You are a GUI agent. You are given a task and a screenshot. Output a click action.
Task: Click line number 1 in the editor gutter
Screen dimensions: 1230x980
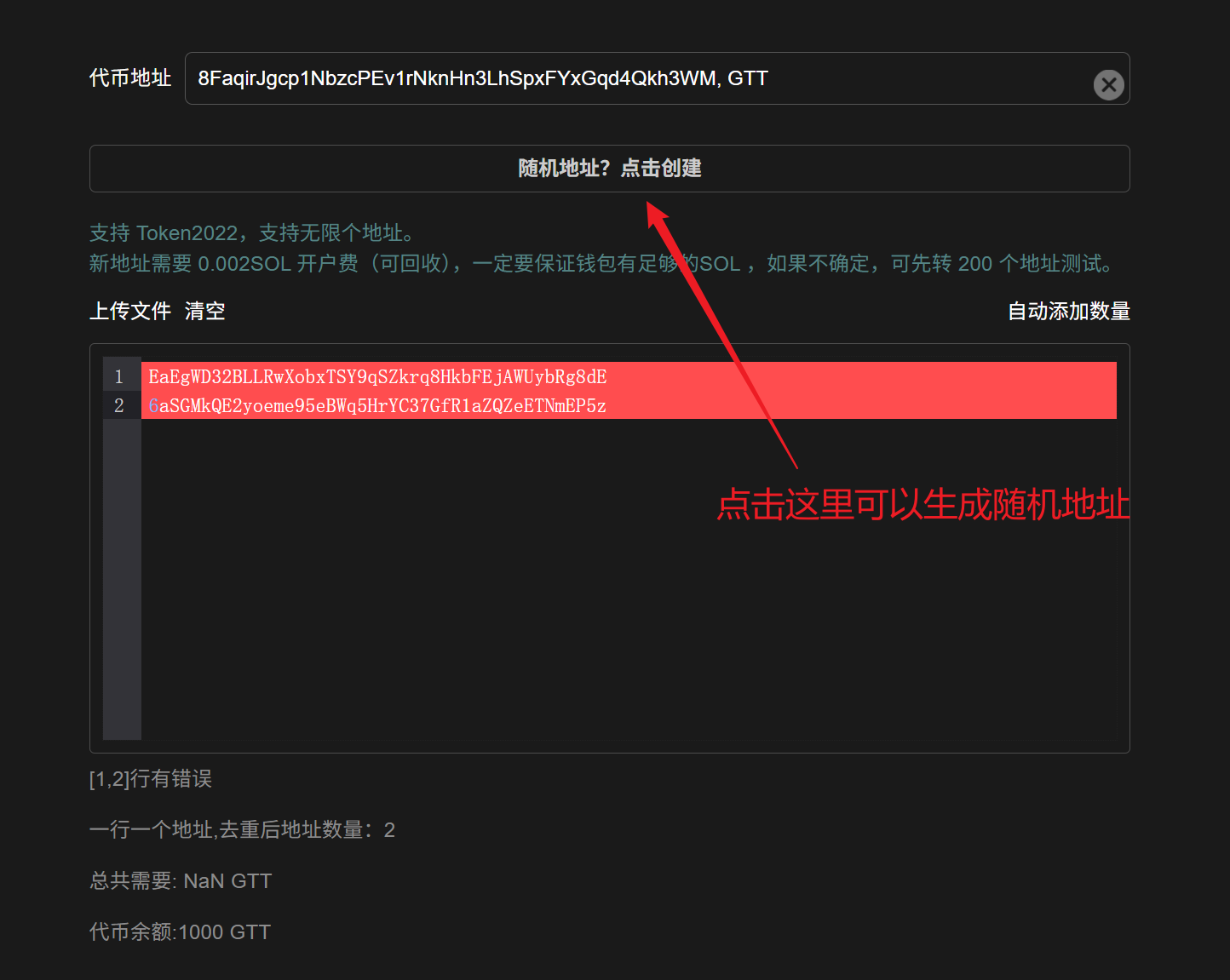click(119, 376)
